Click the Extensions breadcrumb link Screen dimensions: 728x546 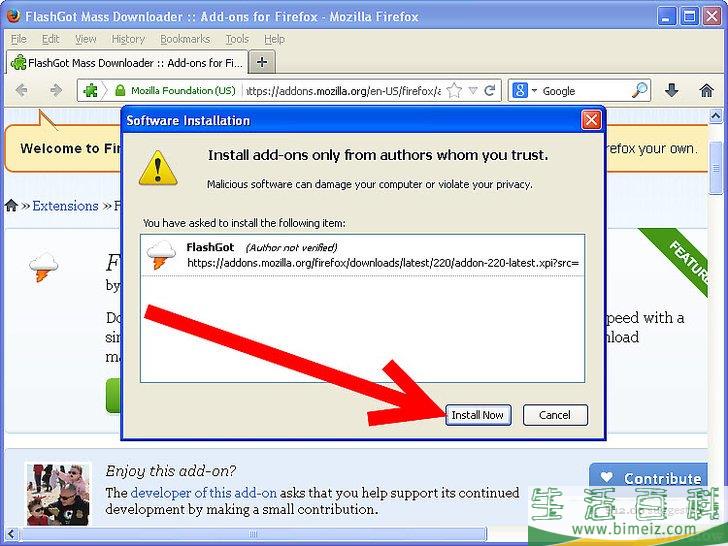click(65, 206)
